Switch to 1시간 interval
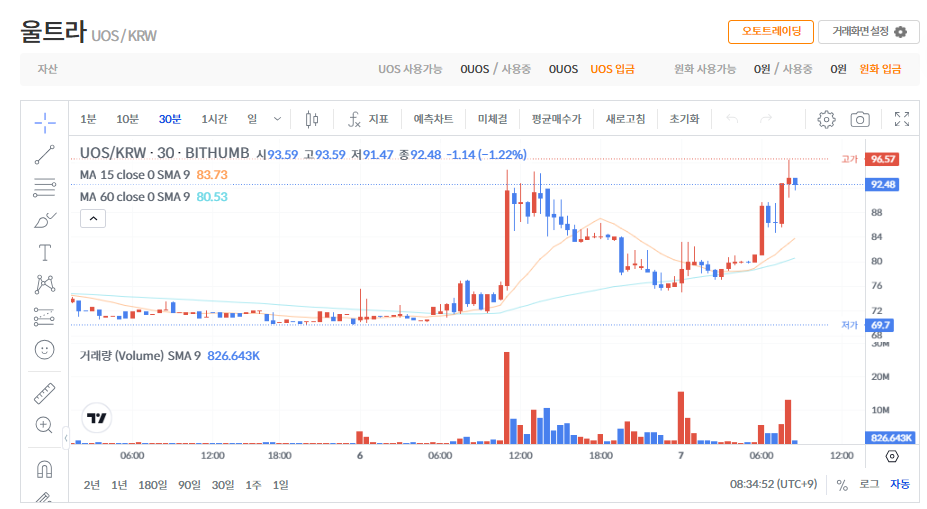The image size is (927, 509). (x=214, y=119)
